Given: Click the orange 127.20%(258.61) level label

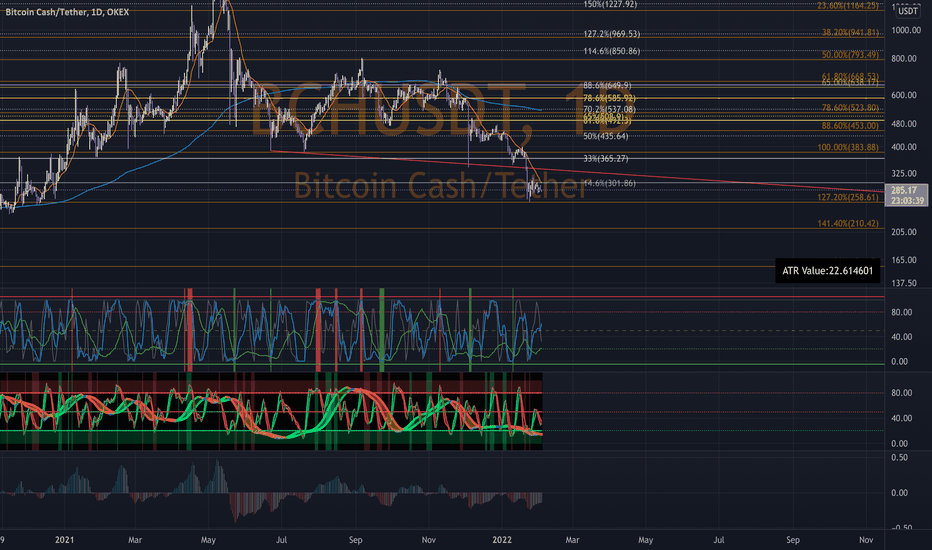Looking at the screenshot, I should (848, 197).
